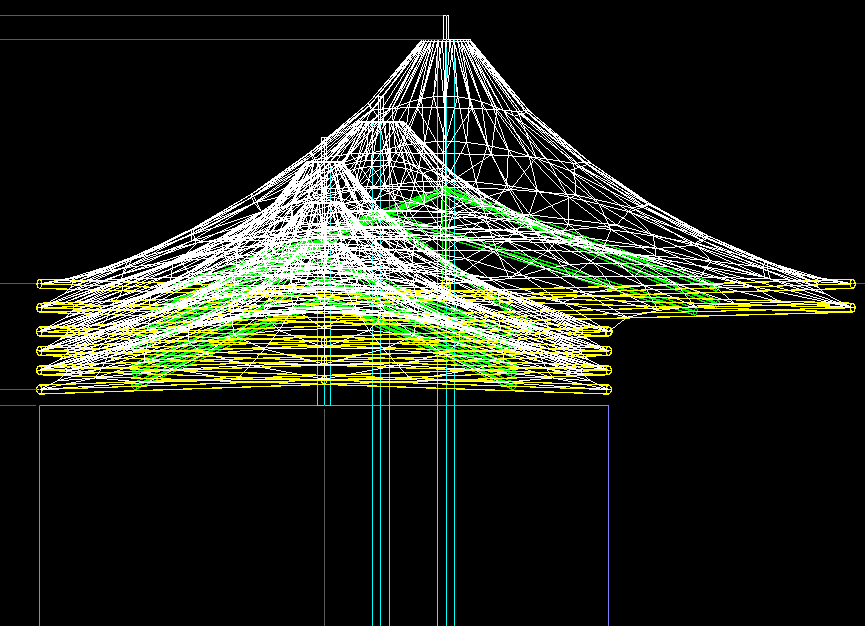Click the left end of the topmost yellow ring

(41, 284)
